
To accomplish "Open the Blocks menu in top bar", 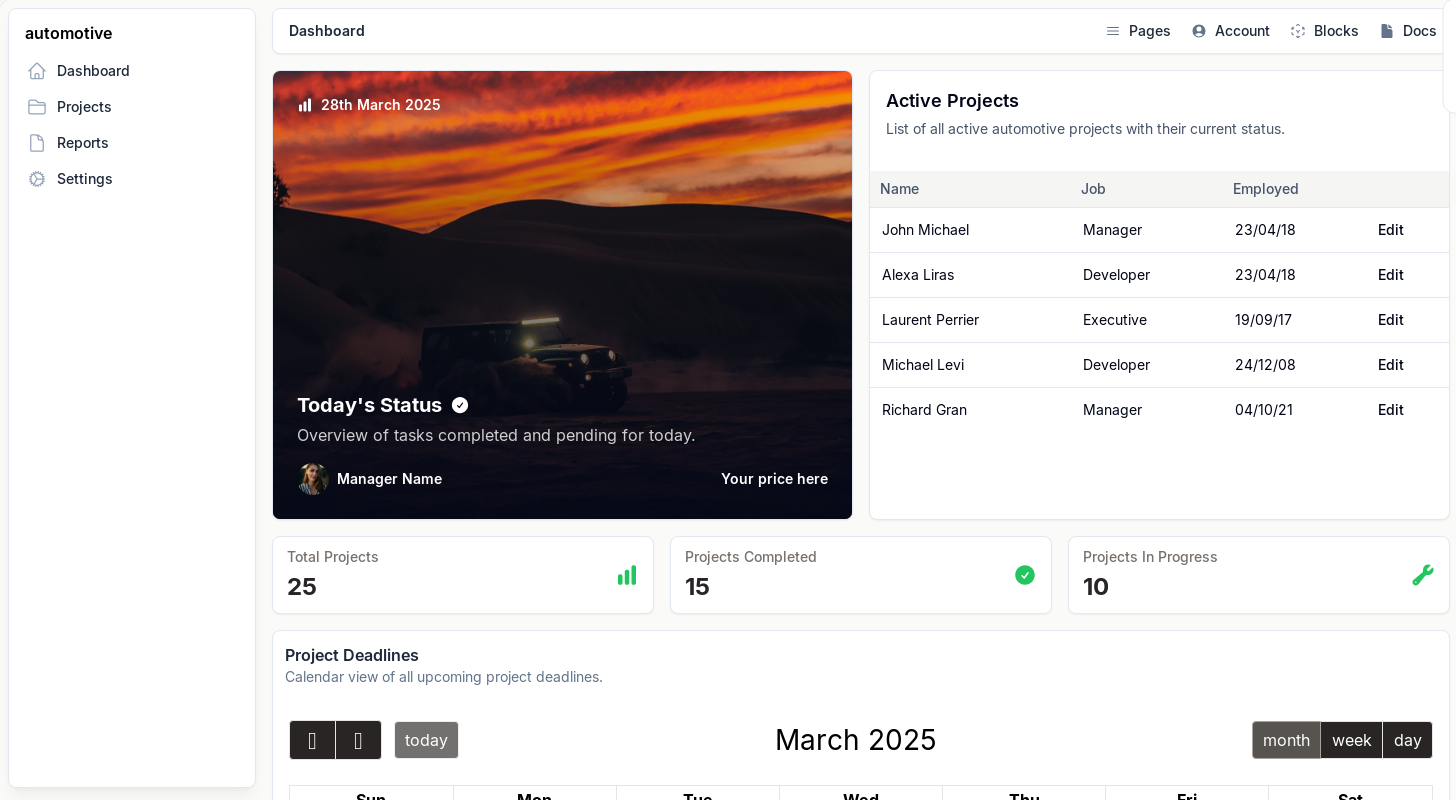I will 1324,31.
